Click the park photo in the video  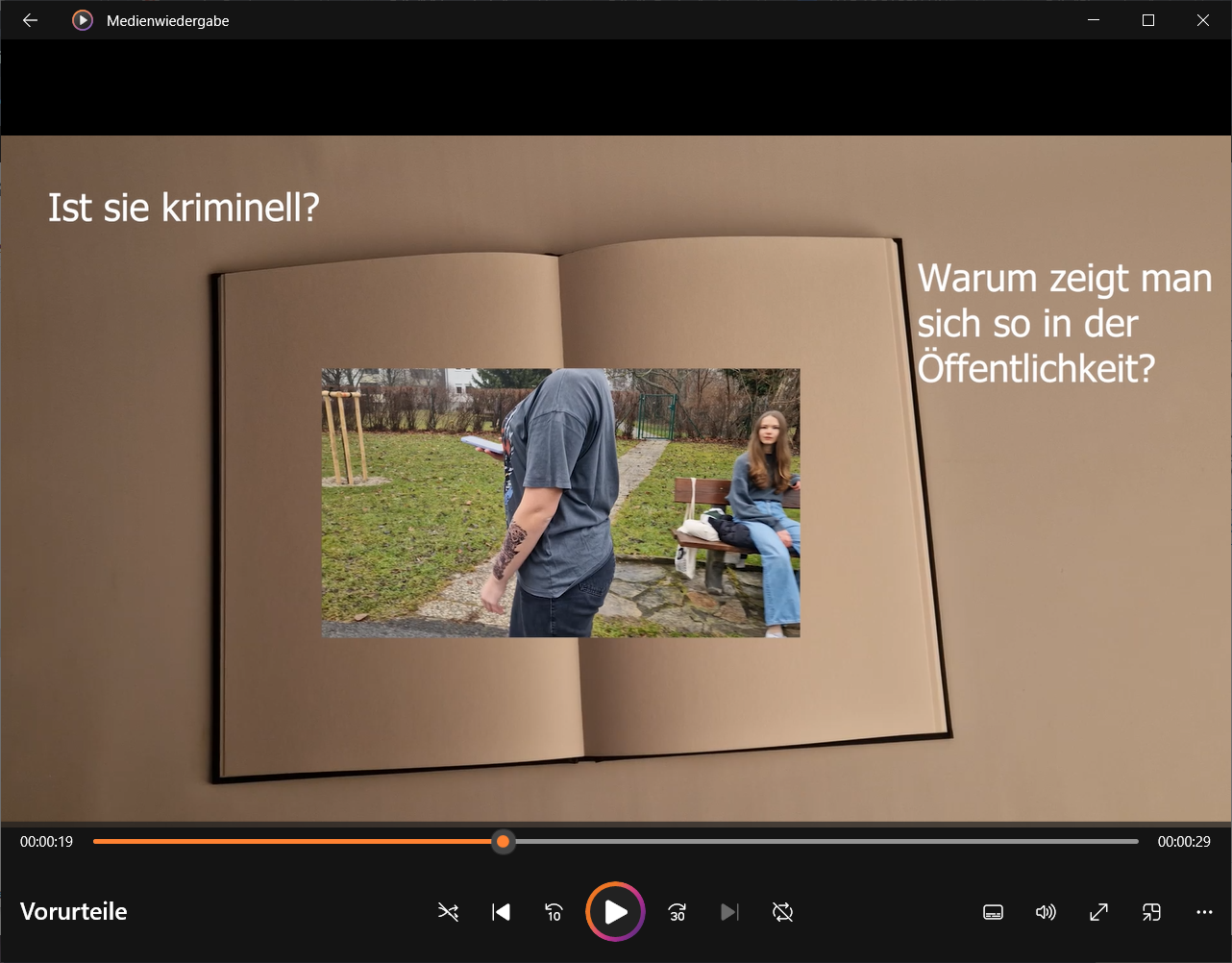(560, 503)
